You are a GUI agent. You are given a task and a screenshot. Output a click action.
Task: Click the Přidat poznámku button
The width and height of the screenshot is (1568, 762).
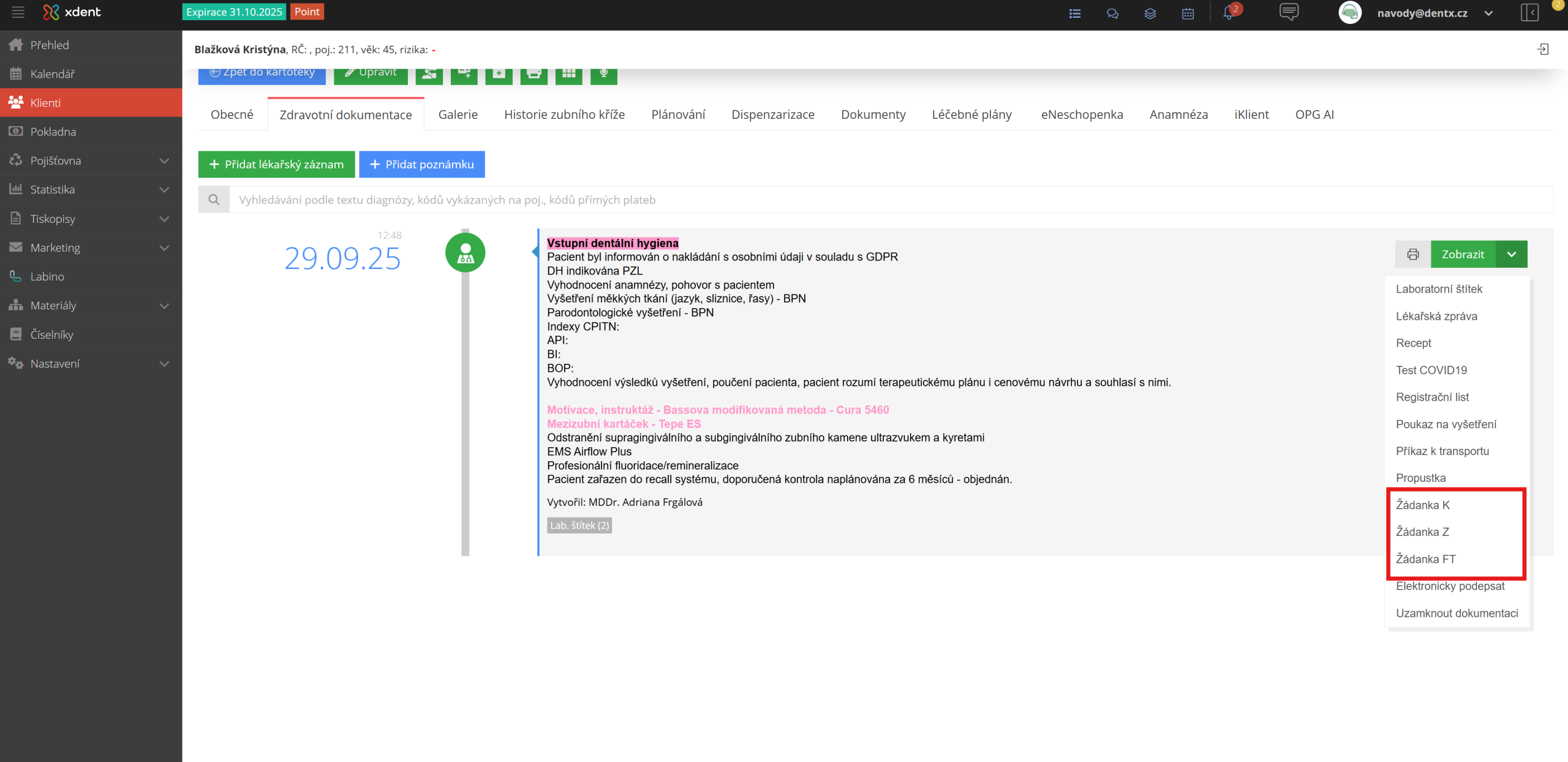coord(421,164)
